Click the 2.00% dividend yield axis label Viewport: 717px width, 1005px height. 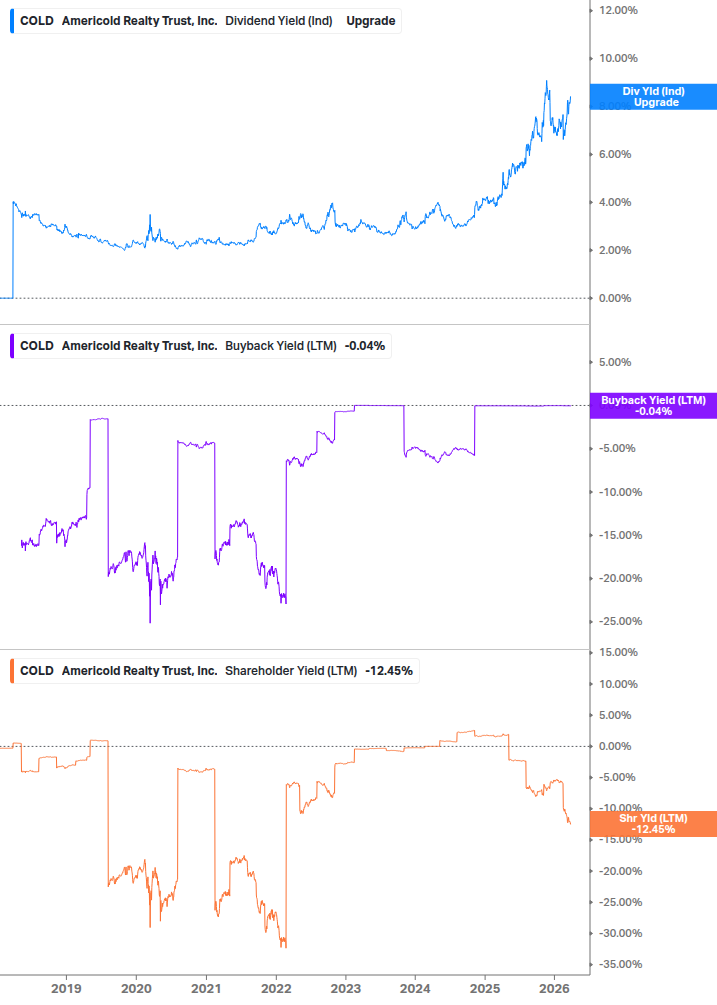point(615,251)
